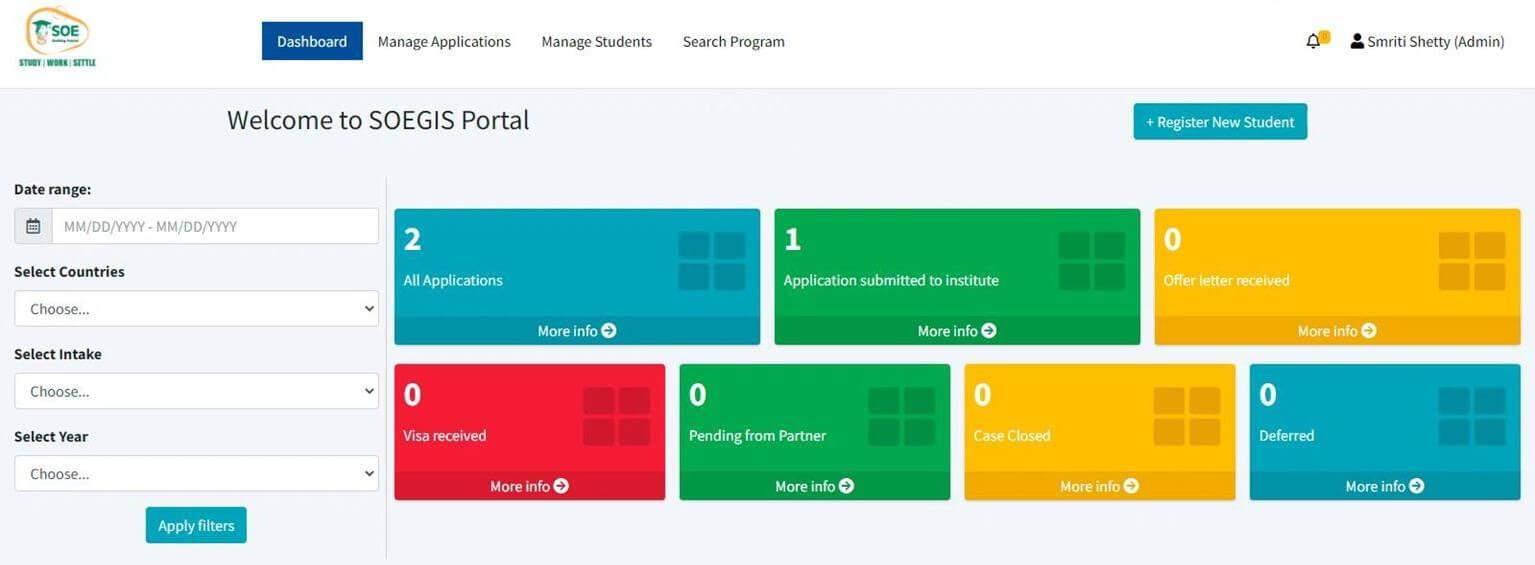The height and width of the screenshot is (565, 1535).
Task: Expand the Select Year dropdown
Action: [196, 474]
